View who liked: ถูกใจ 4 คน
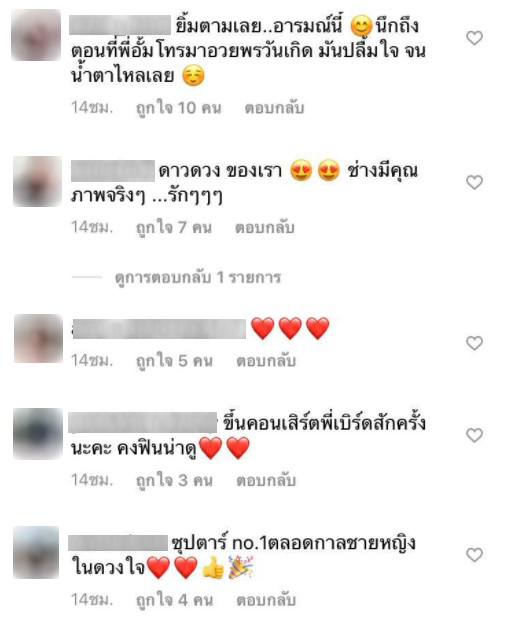This screenshot has width=512, height=625. pyautogui.click(x=174, y=600)
